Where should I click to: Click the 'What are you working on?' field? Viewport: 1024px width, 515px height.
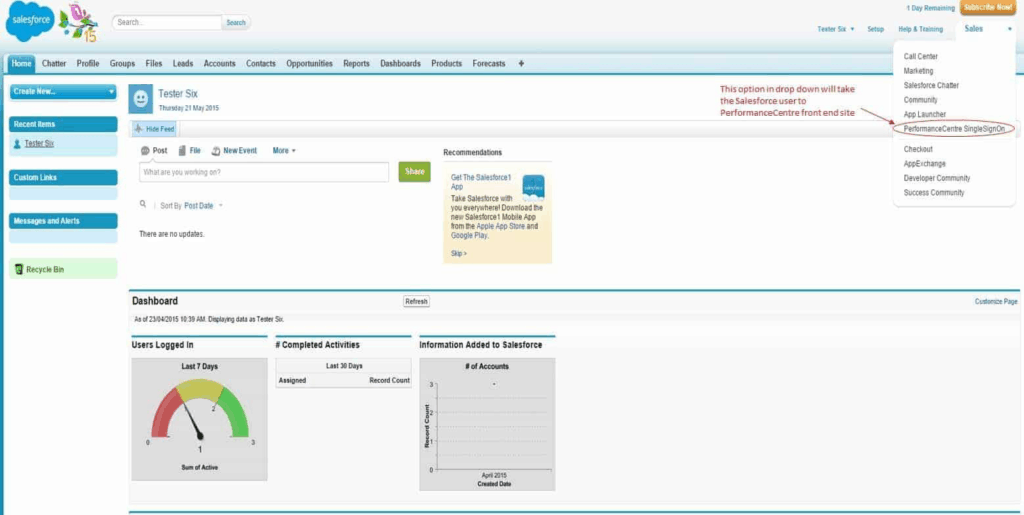pos(264,172)
